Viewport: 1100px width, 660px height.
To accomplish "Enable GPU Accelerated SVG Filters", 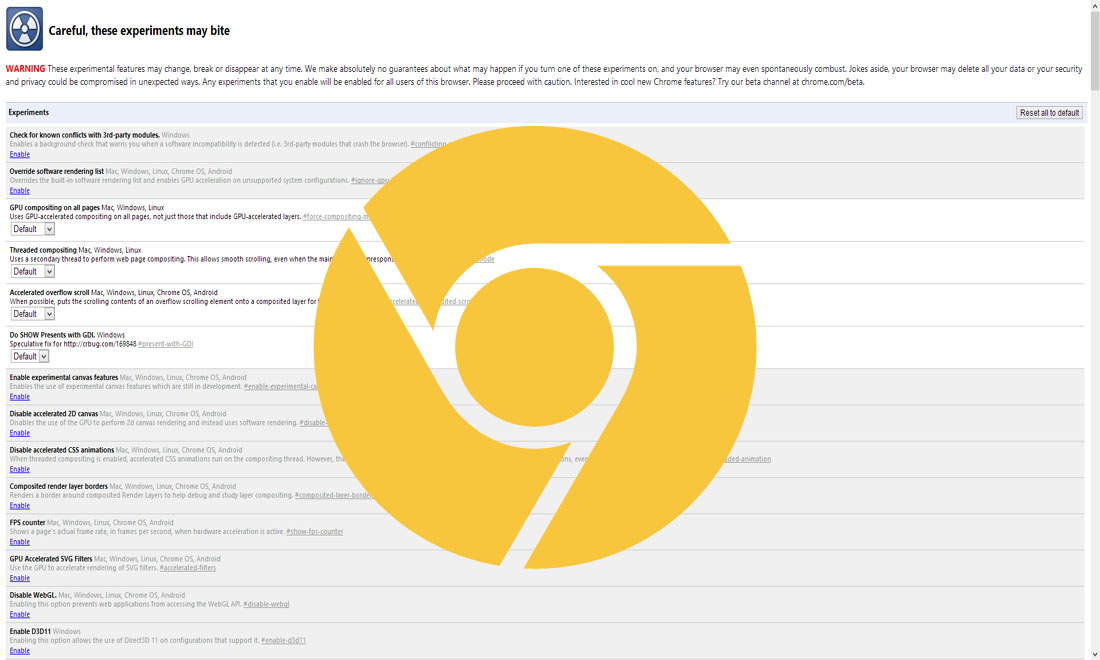I will click(20, 579).
